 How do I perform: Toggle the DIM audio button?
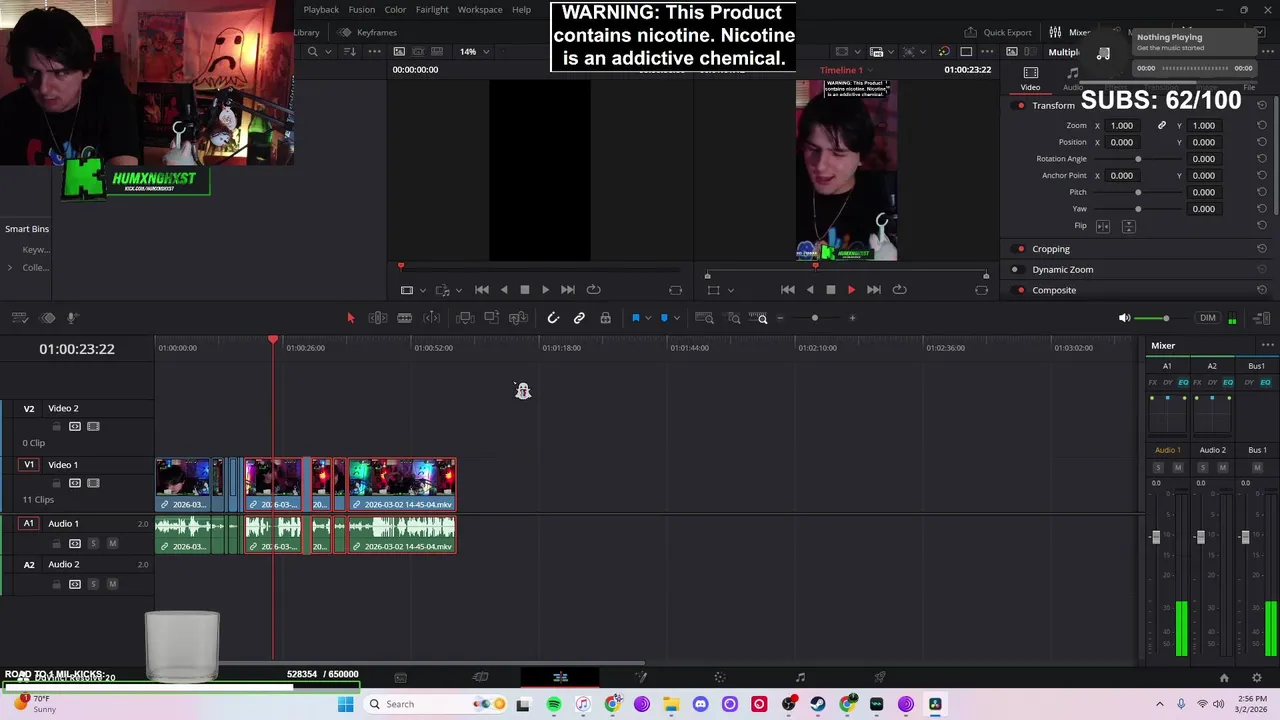[1208, 318]
